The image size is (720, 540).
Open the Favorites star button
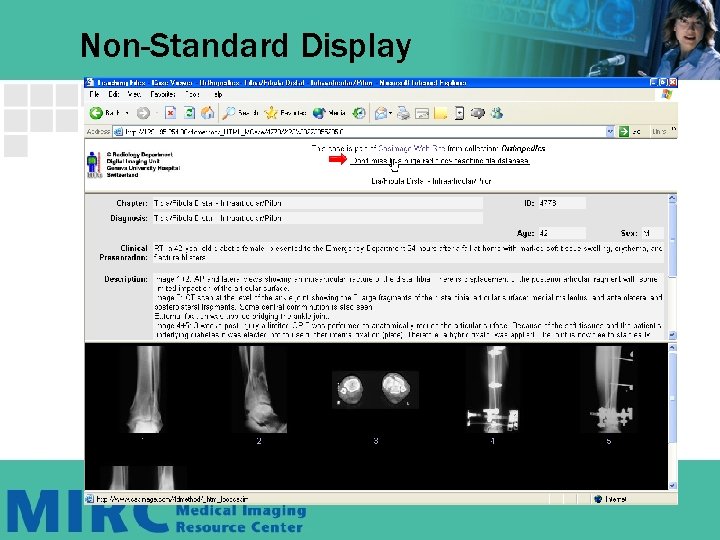click(285, 113)
